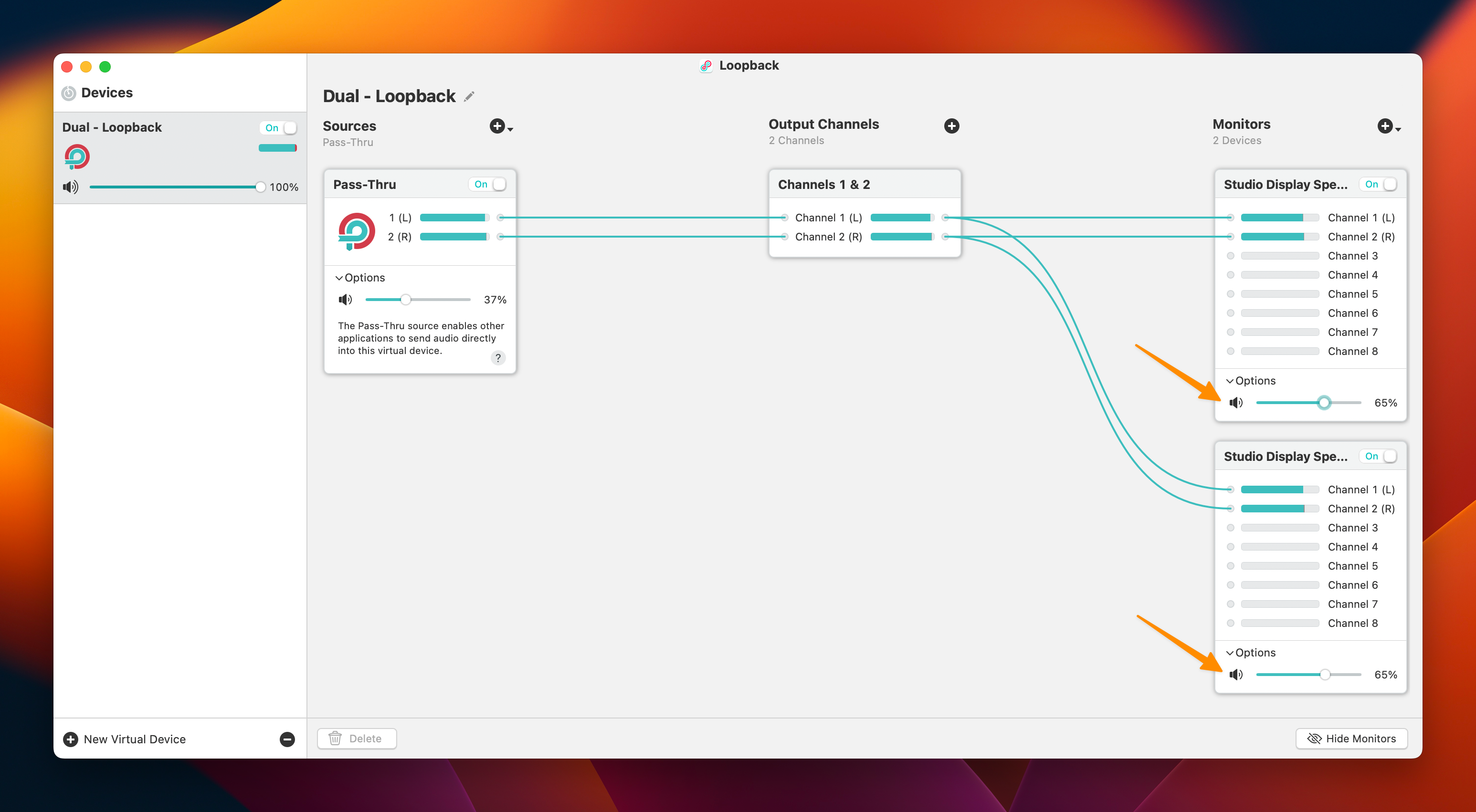Collapse Options in second Studio Display monitor

tap(1250, 653)
